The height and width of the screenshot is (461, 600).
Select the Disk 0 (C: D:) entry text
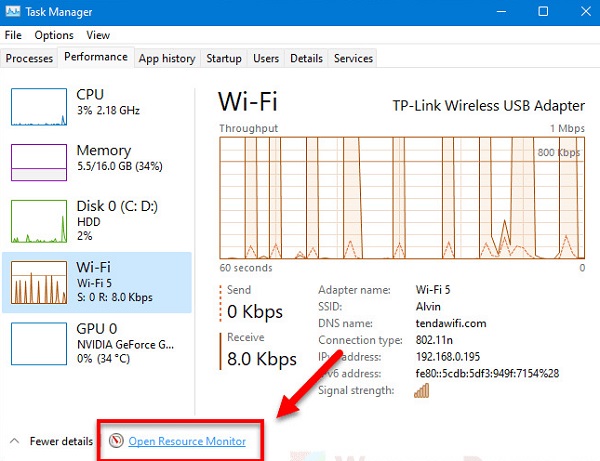click(117, 220)
